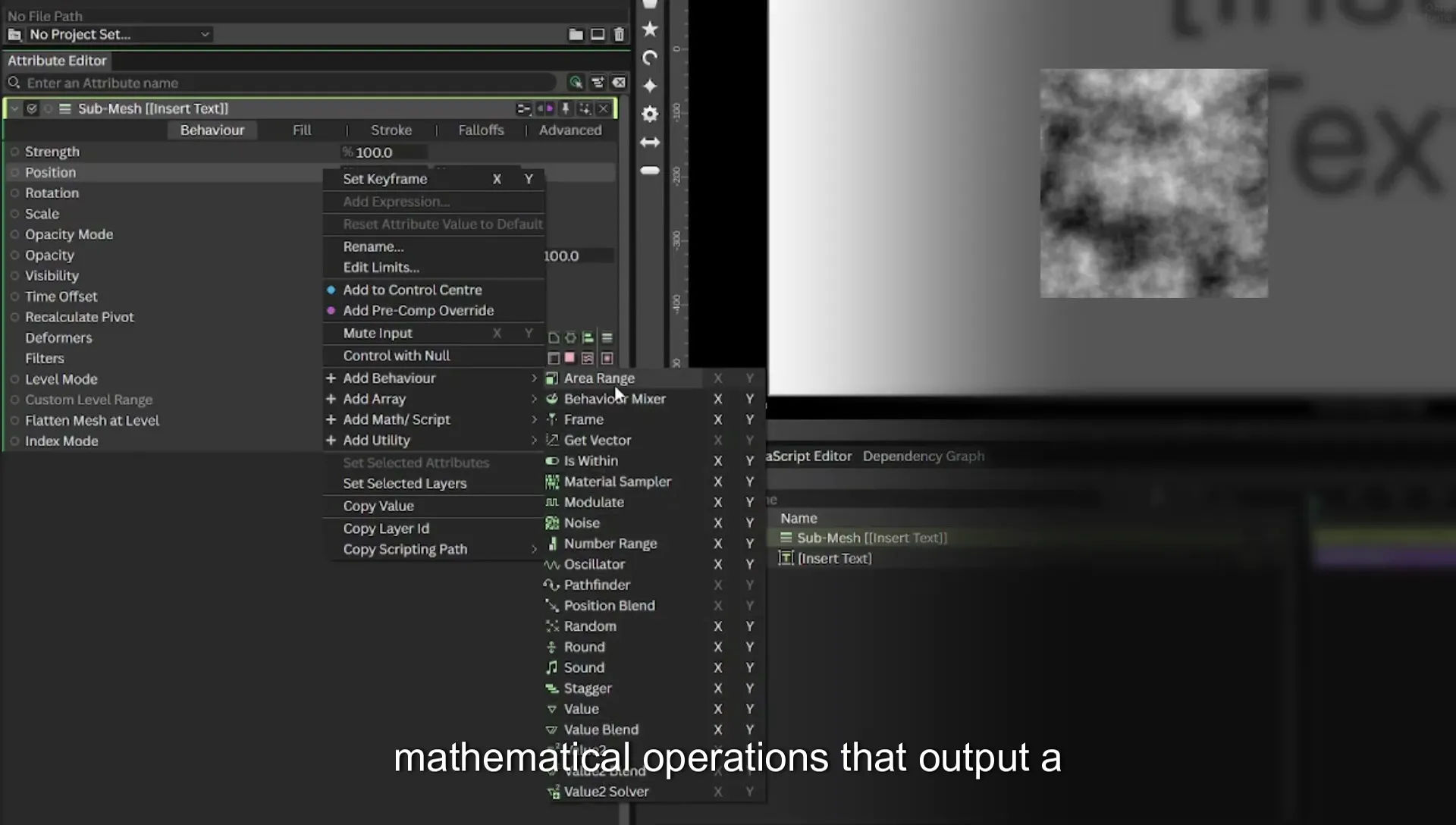Image resolution: width=1456 pixels, height=825 pixels.
Task: Click the gear cog icon in the vertical toolbar
Action: [x=650, y=114]
